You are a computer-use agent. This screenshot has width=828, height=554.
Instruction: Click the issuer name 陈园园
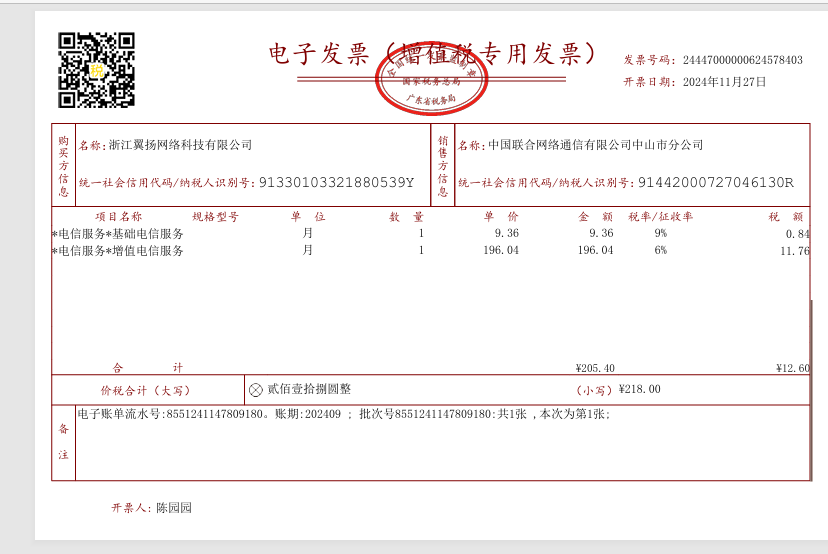point(173,508)
